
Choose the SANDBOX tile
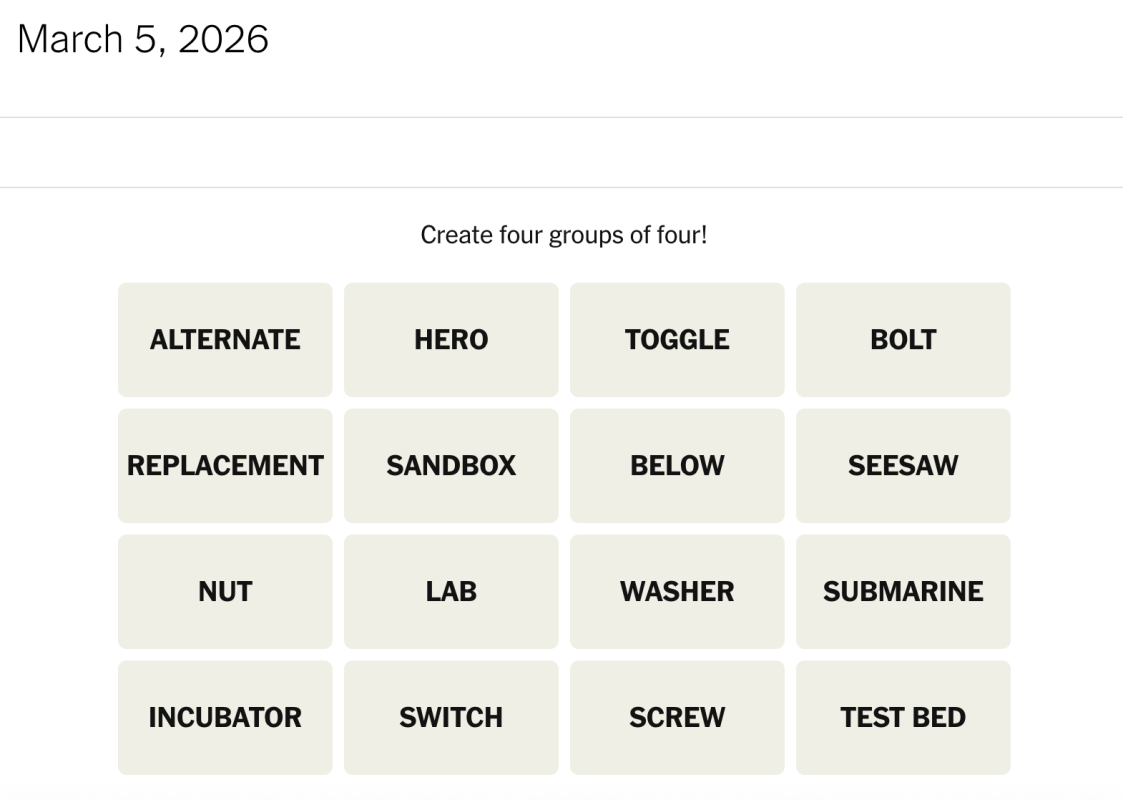click(450, 465)
